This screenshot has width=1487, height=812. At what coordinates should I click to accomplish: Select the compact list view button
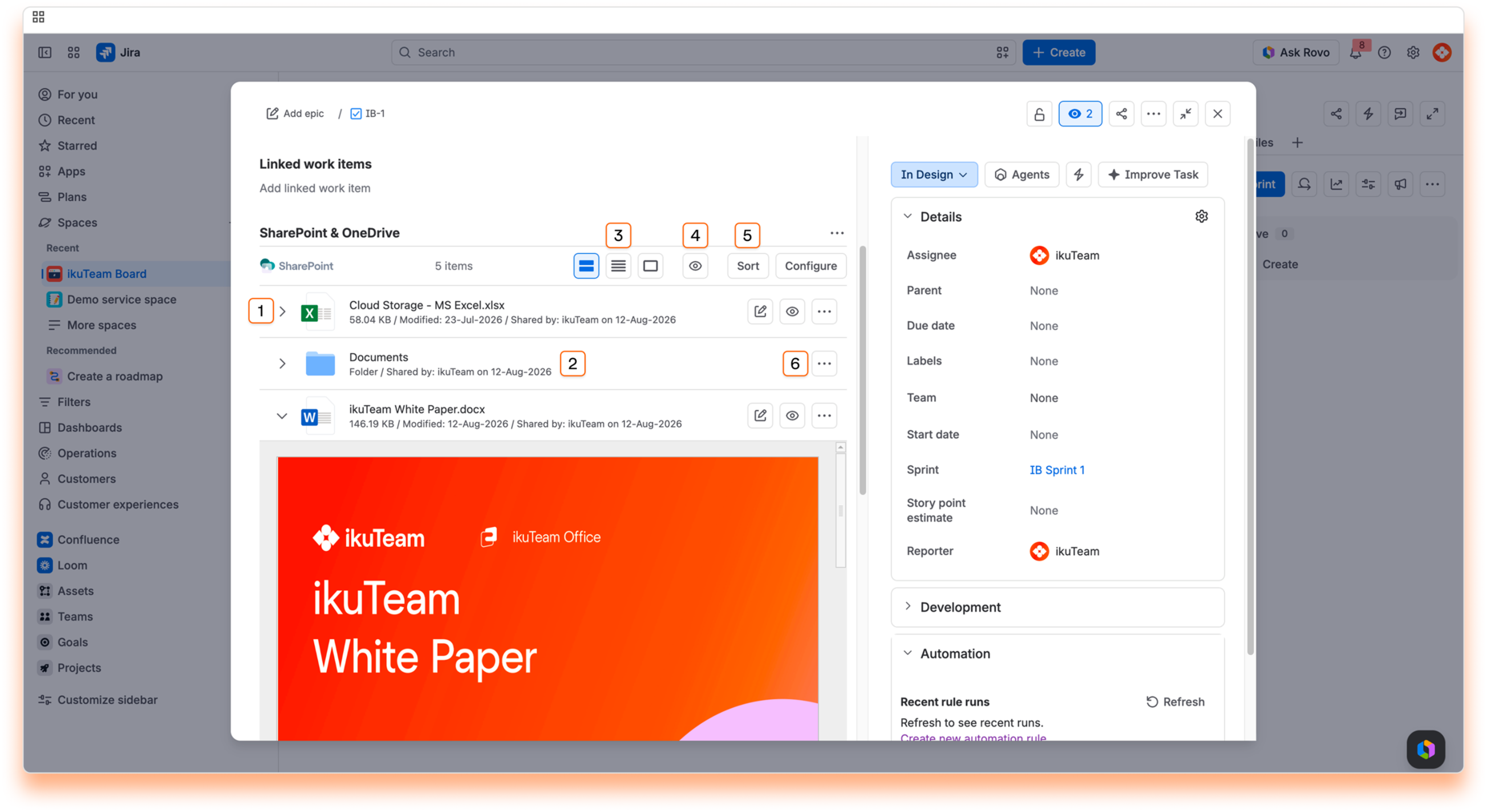click(619, 266)
